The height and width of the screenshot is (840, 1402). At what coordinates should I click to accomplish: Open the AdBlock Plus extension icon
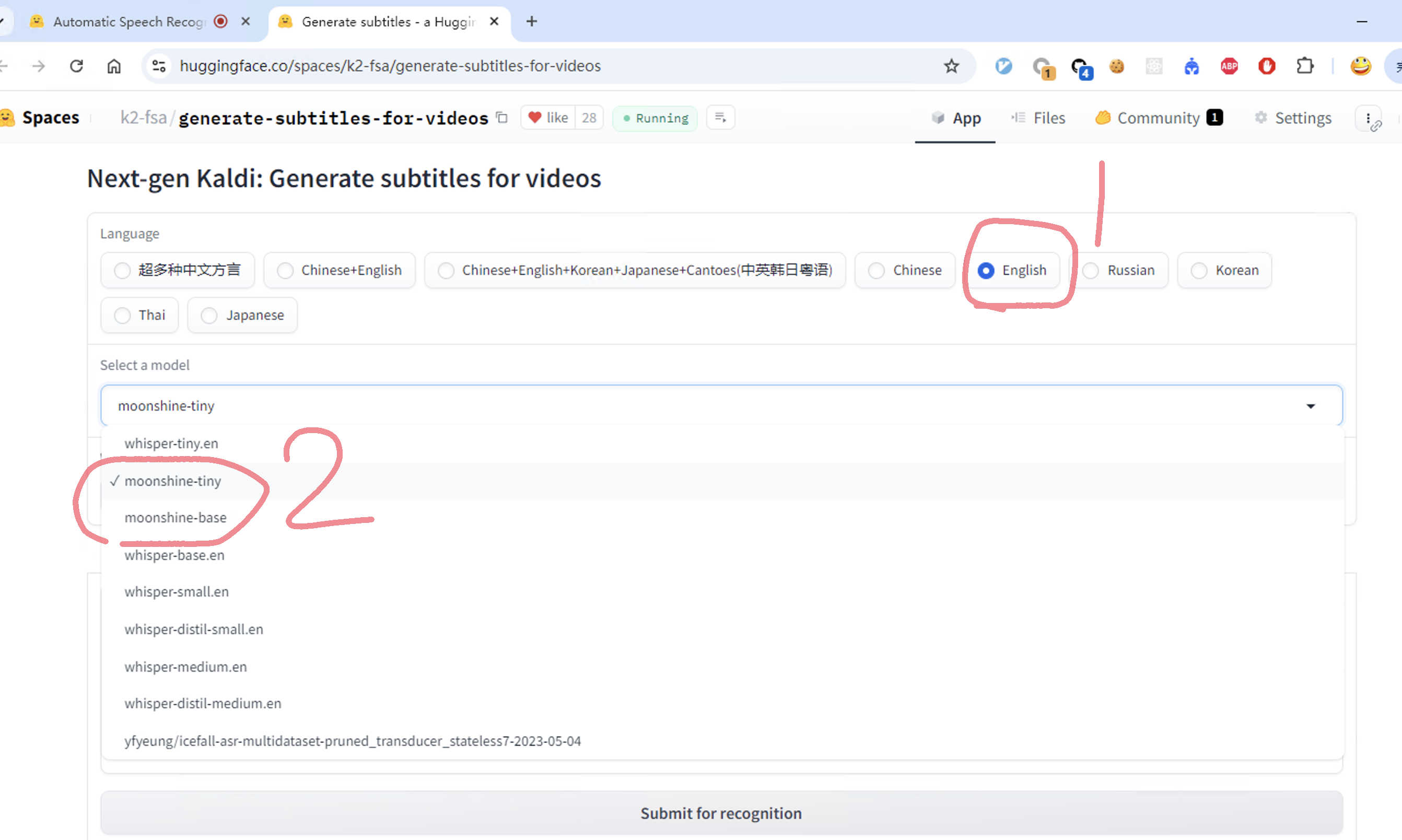[x=1229, y=66]
